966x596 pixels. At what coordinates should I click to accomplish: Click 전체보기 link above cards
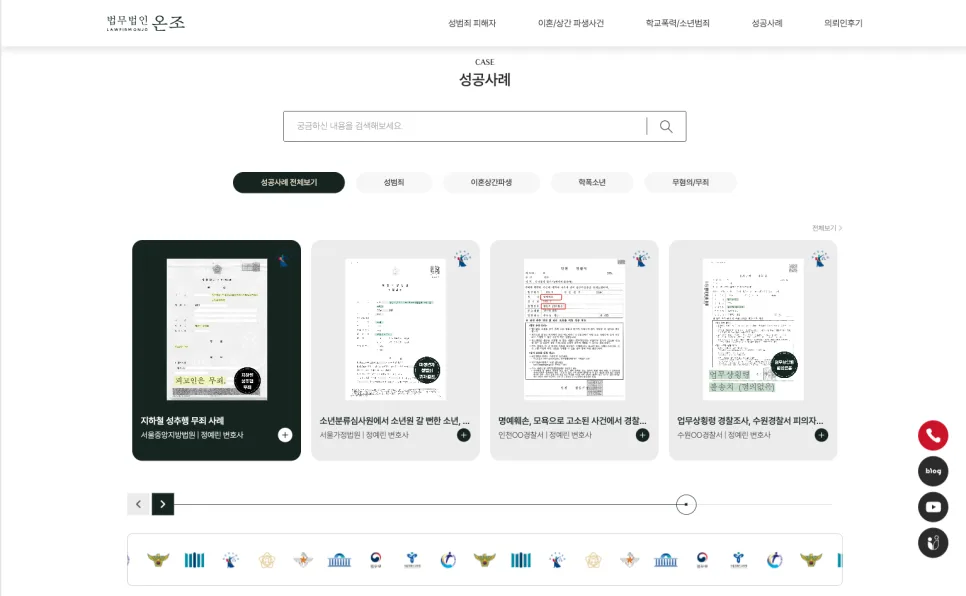coord(827,228)
